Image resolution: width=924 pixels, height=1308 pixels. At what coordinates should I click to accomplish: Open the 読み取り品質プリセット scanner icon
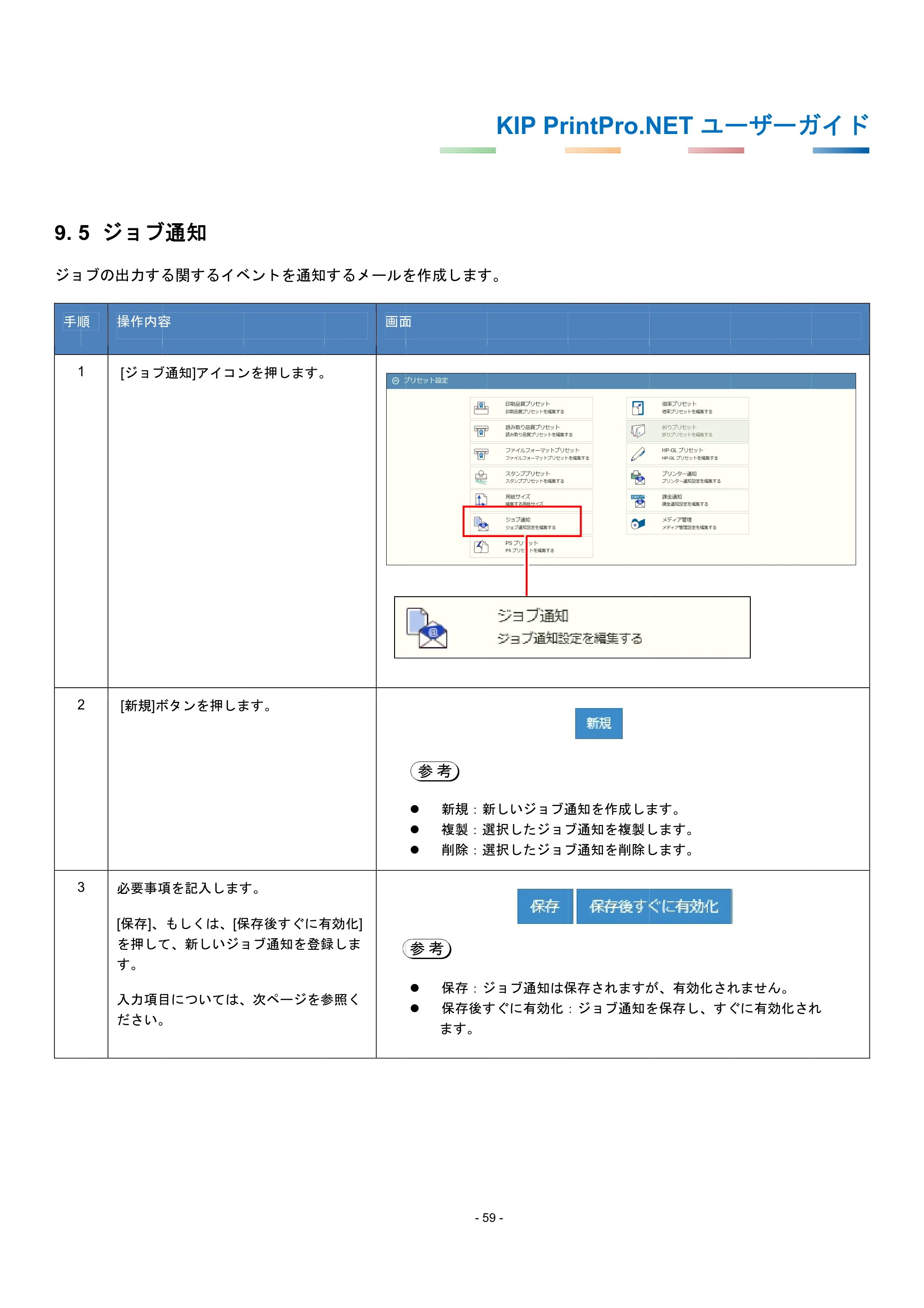point(481,431)
